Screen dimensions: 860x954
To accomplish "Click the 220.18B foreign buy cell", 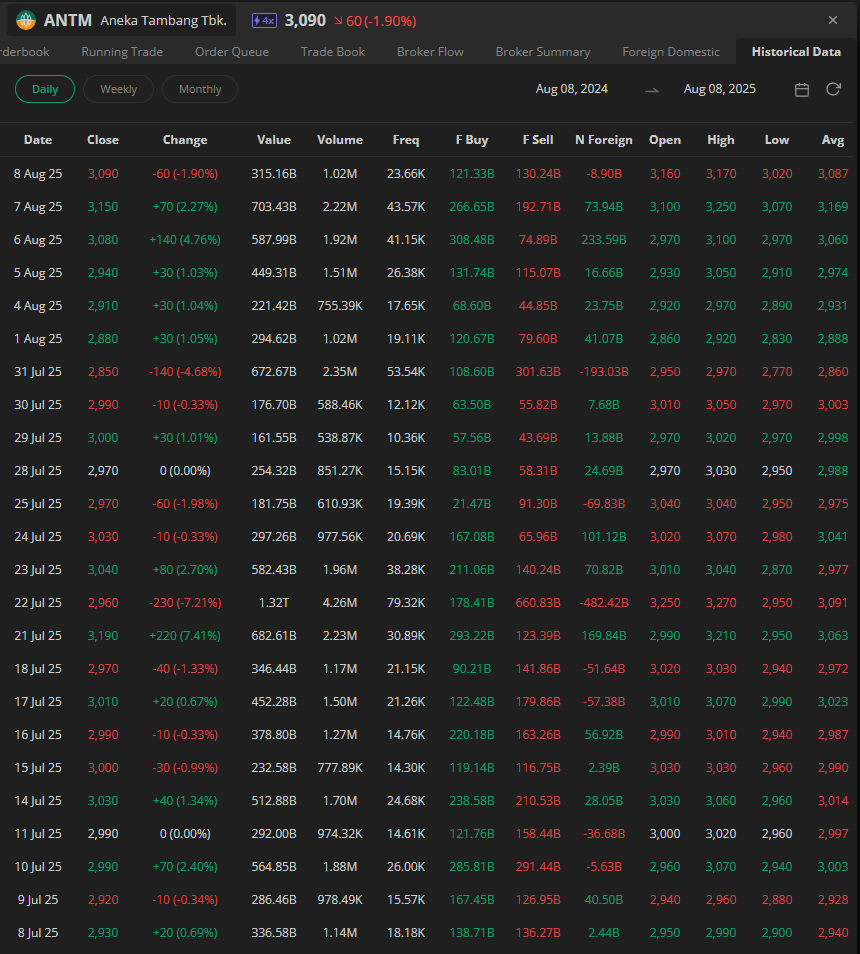I will pos(472,735).
